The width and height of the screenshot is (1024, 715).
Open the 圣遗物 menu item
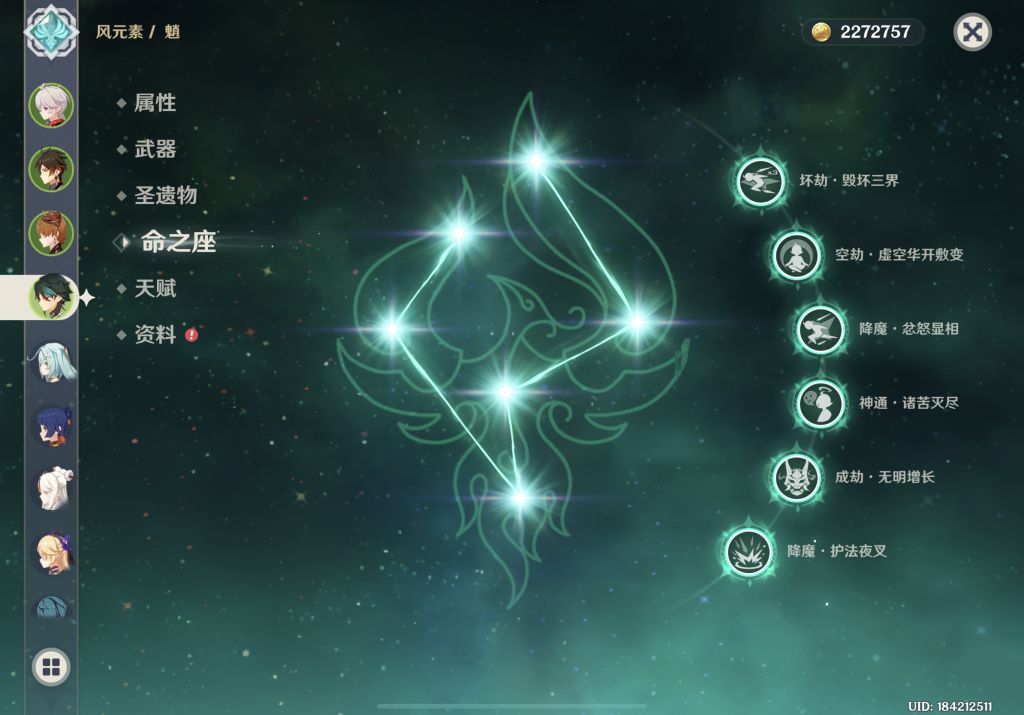(x=165, y=195)
